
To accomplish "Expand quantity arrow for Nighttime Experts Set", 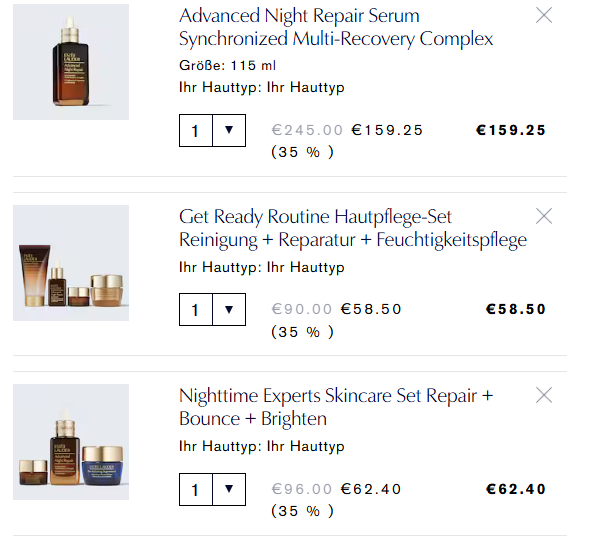I will point(229,489).
